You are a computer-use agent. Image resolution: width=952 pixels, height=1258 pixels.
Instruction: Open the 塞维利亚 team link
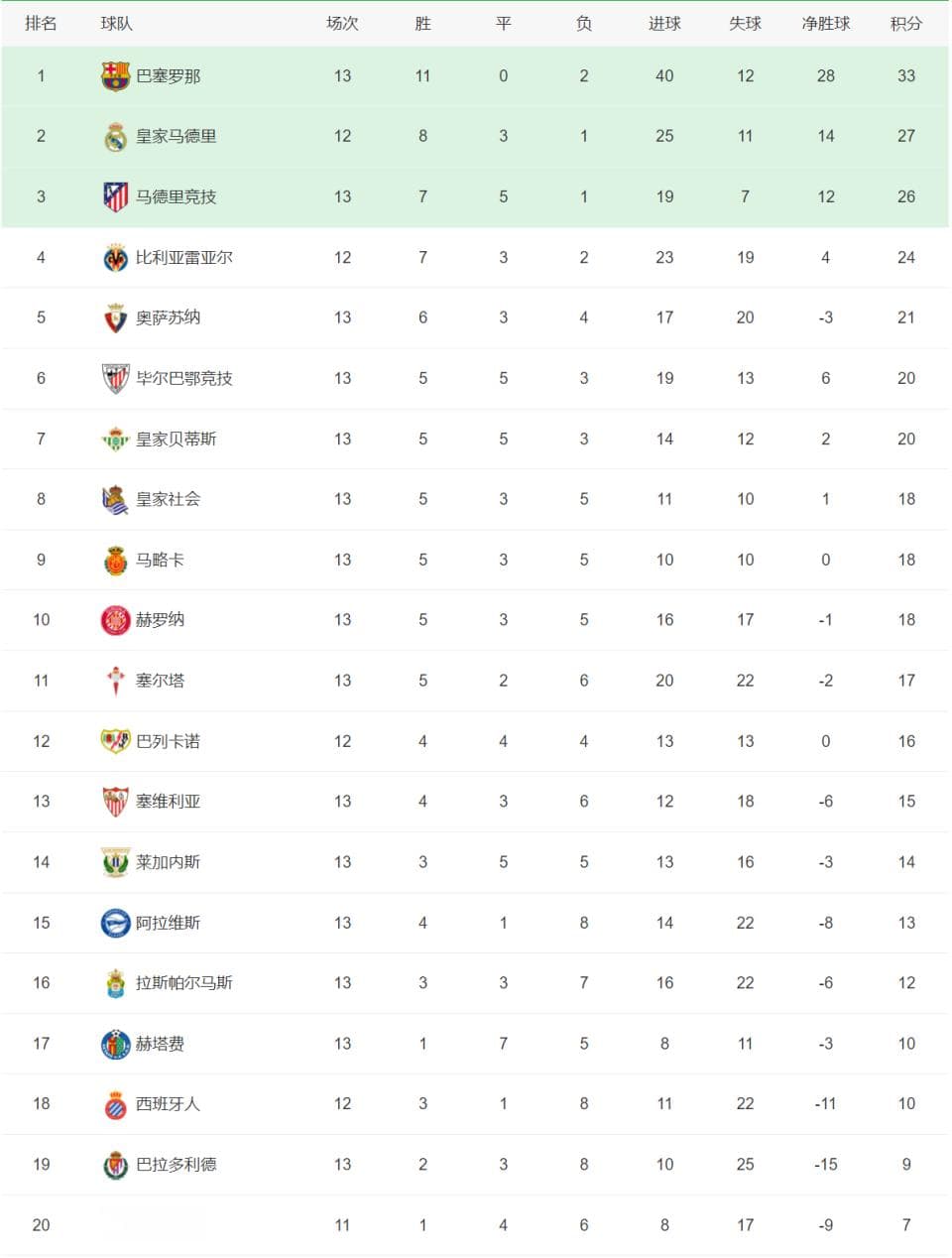coord(169,801)
